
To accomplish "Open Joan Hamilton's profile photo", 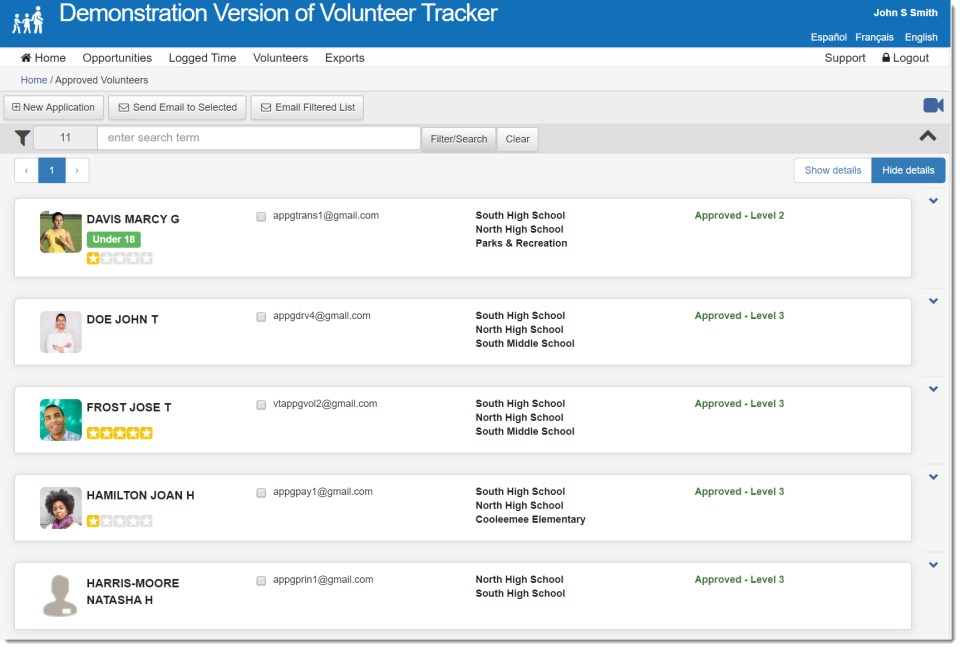I will click(x=61, y=508).
